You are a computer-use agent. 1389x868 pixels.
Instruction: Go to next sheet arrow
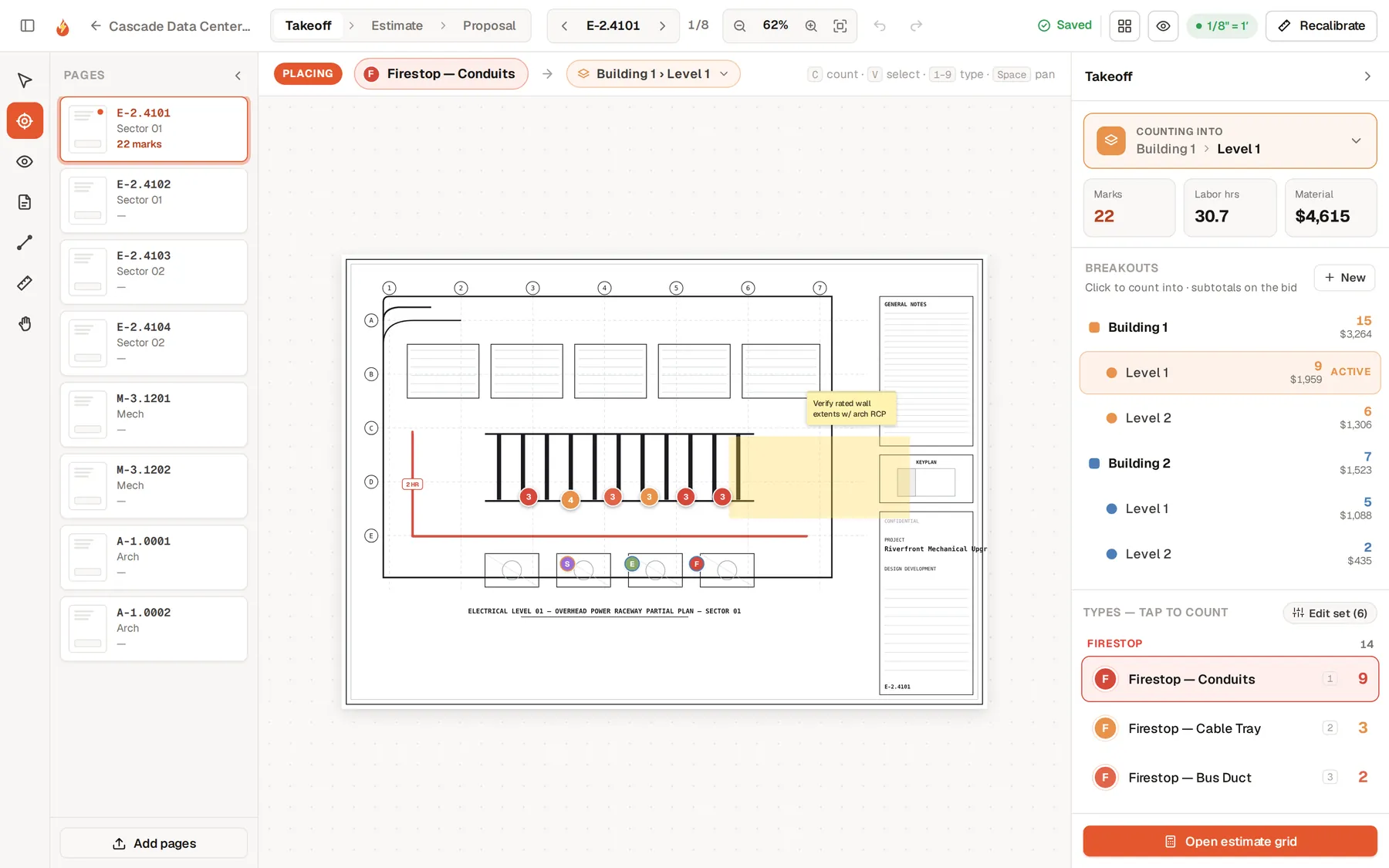pos(662,25)
